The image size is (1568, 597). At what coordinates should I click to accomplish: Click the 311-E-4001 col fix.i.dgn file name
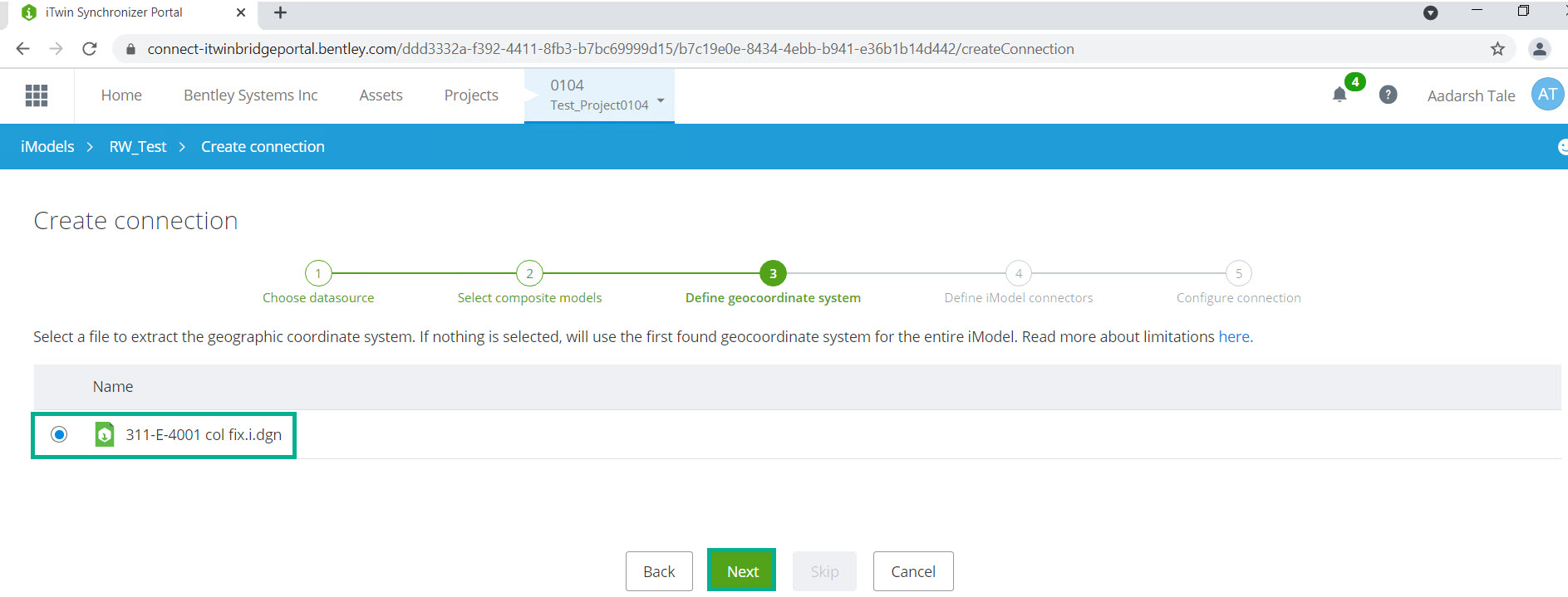coord(204,434)
